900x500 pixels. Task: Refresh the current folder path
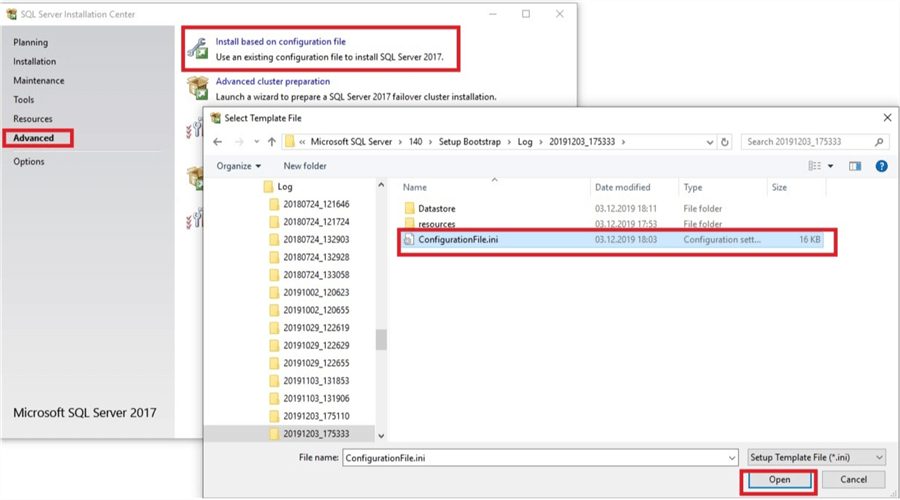tap(724, 142)
